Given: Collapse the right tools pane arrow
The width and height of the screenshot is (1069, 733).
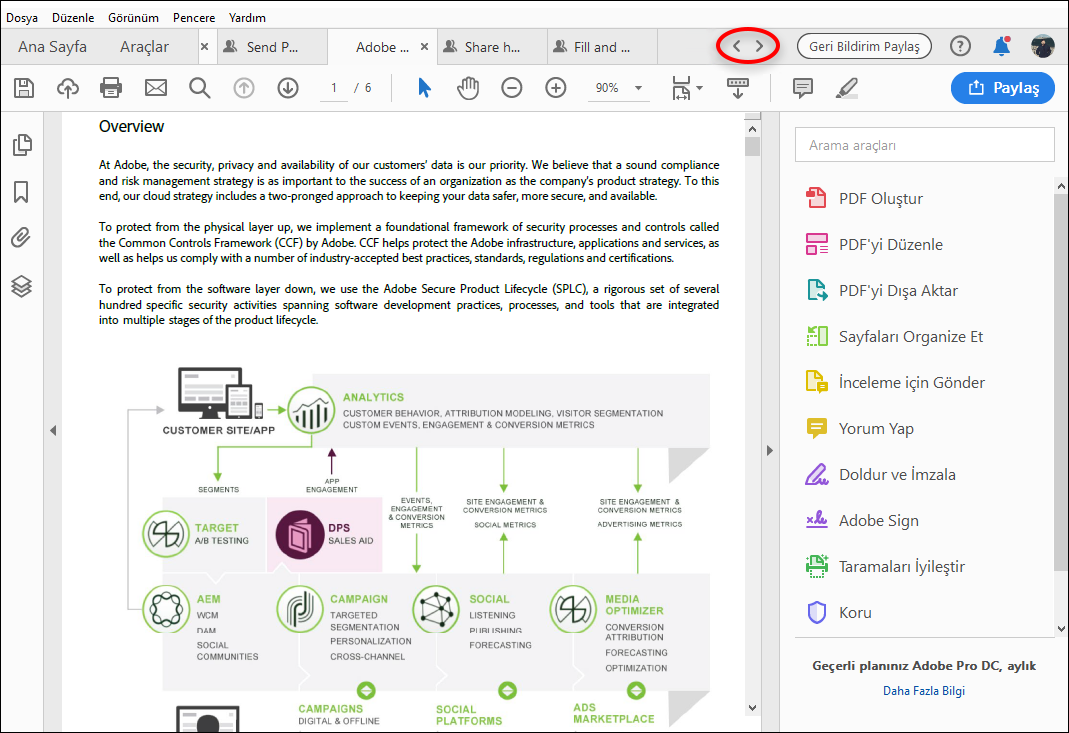Looking at the screenshot, I should pyautogui.click(x=770, y=451).
